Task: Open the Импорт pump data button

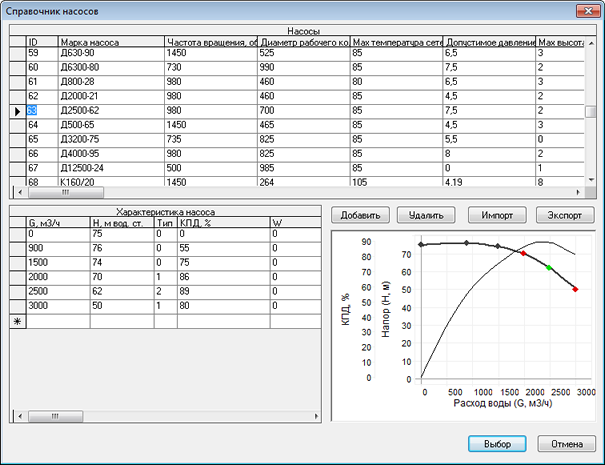Action: click(x=496, y=215)
